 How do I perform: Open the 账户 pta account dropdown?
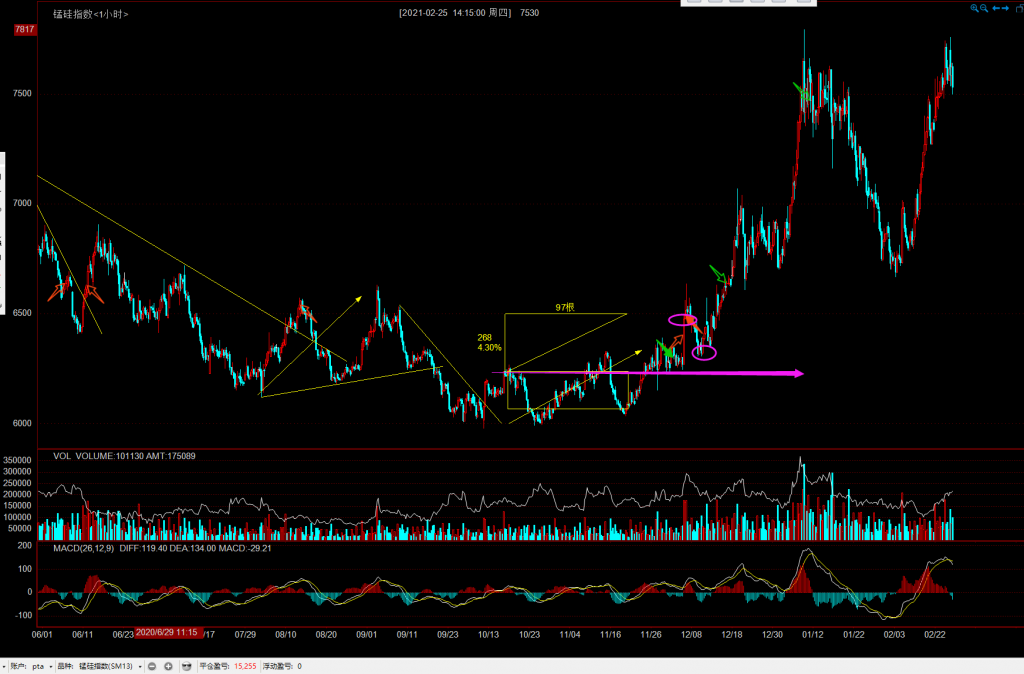point(50,666)
